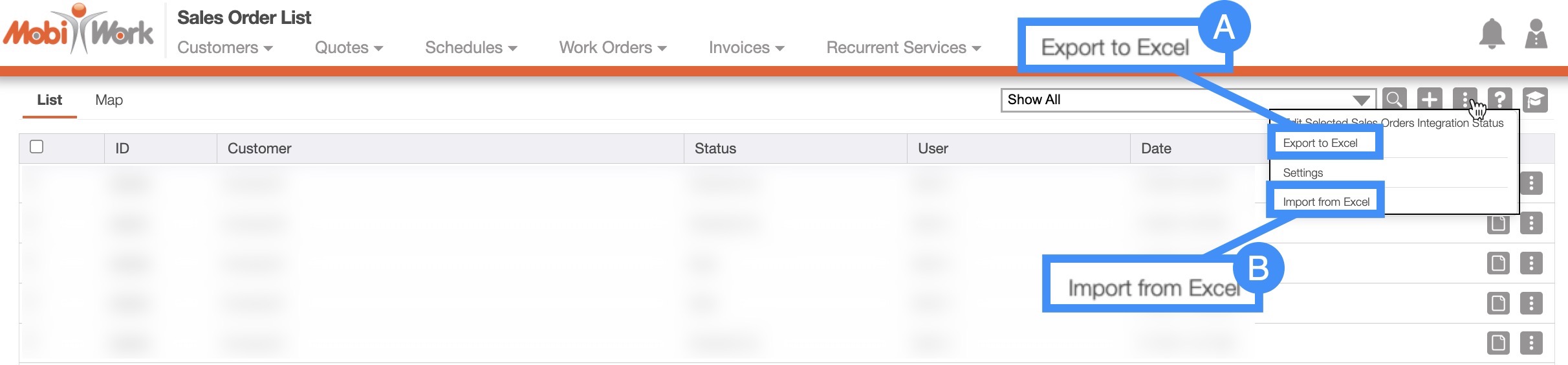This screenshot has height=365, width=1568.
Task: Expand the Customers menu
Action: pyautogui.click(x=224, y=48)
